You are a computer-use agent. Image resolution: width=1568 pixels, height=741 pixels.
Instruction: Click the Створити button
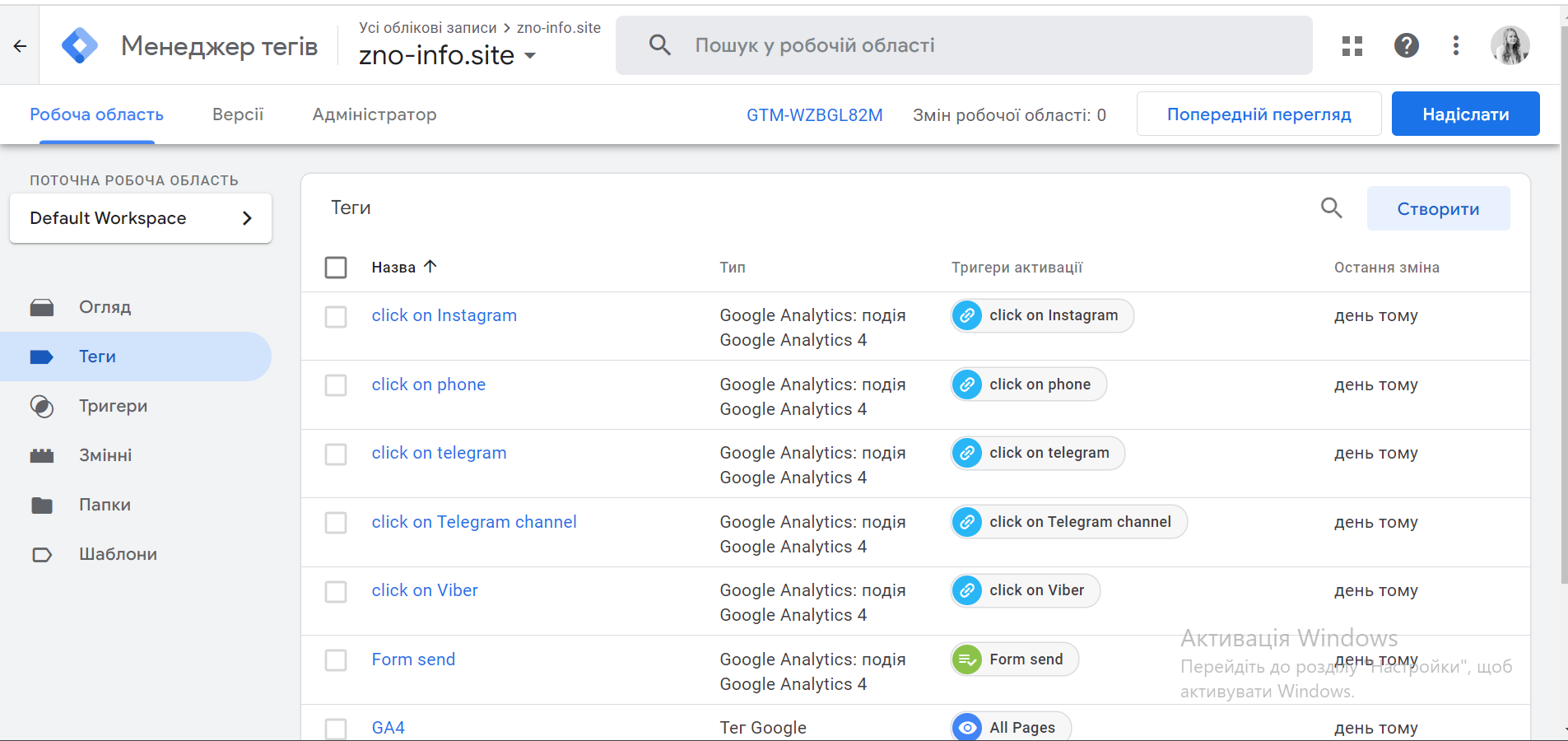1438,208
